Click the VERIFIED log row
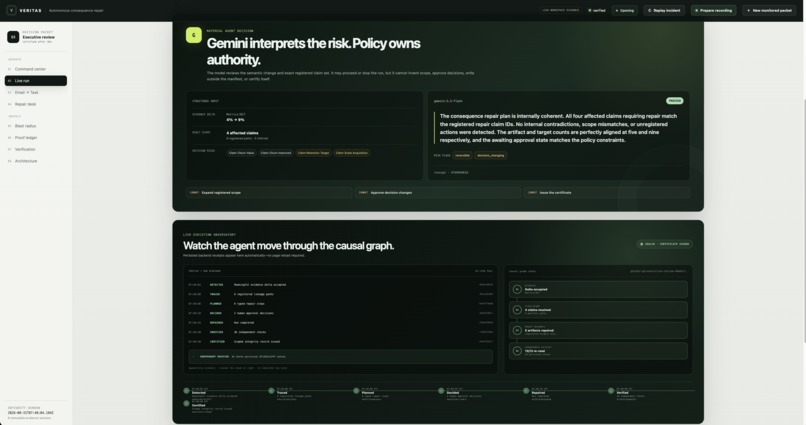Image resolution: width=806 pixels, height=425 pixels. coord(340,332)
